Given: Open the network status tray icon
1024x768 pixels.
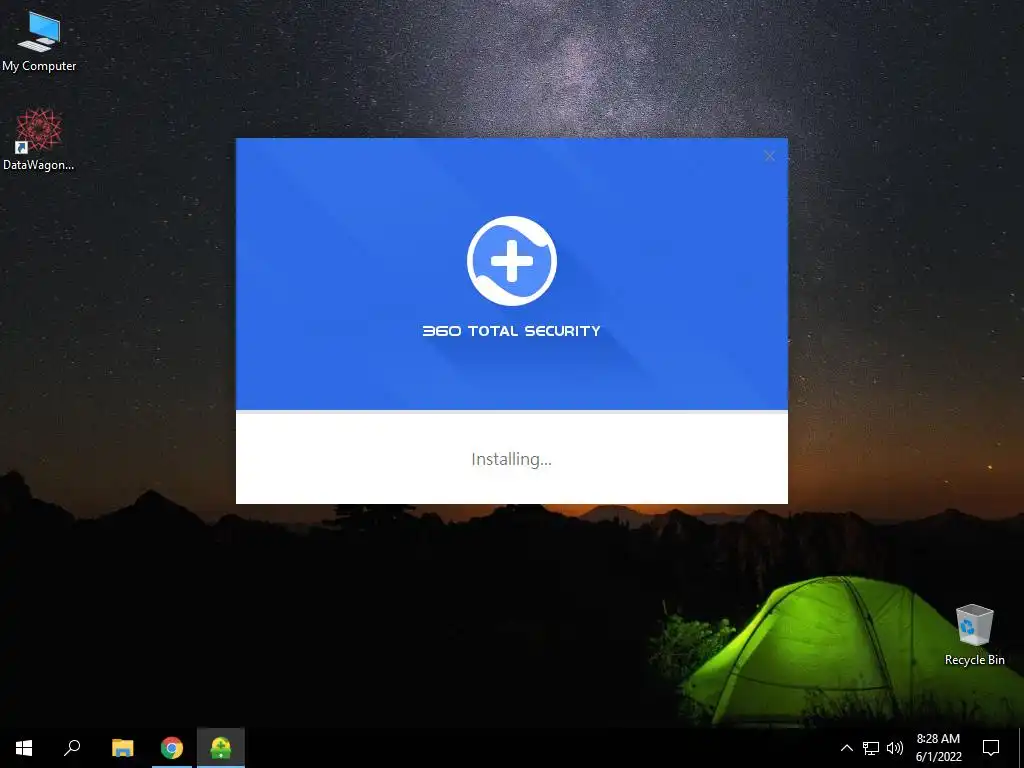Looking at the screenshot, I should (x=871, y=748).
